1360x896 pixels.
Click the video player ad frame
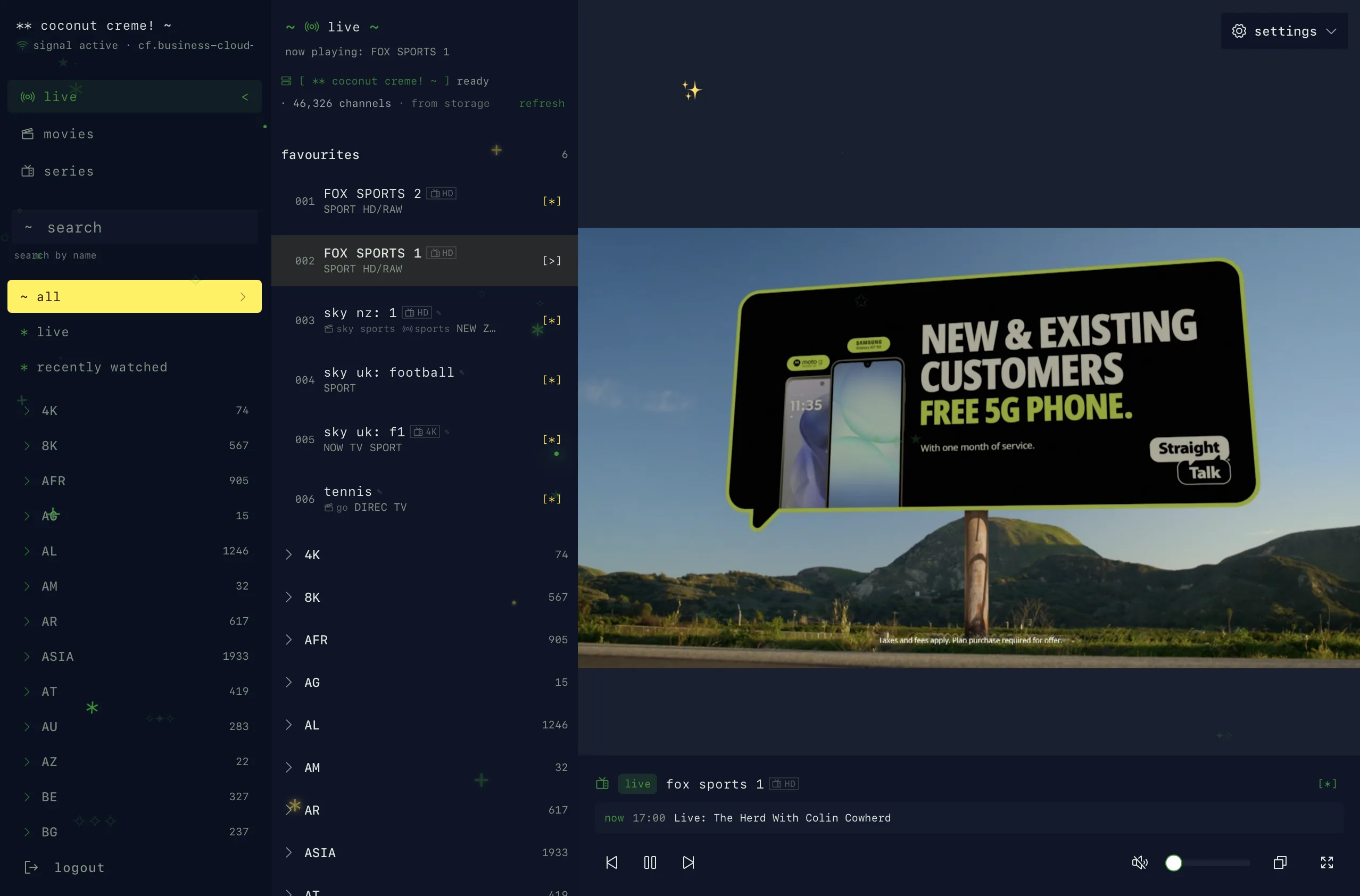[x=968, y=448]
